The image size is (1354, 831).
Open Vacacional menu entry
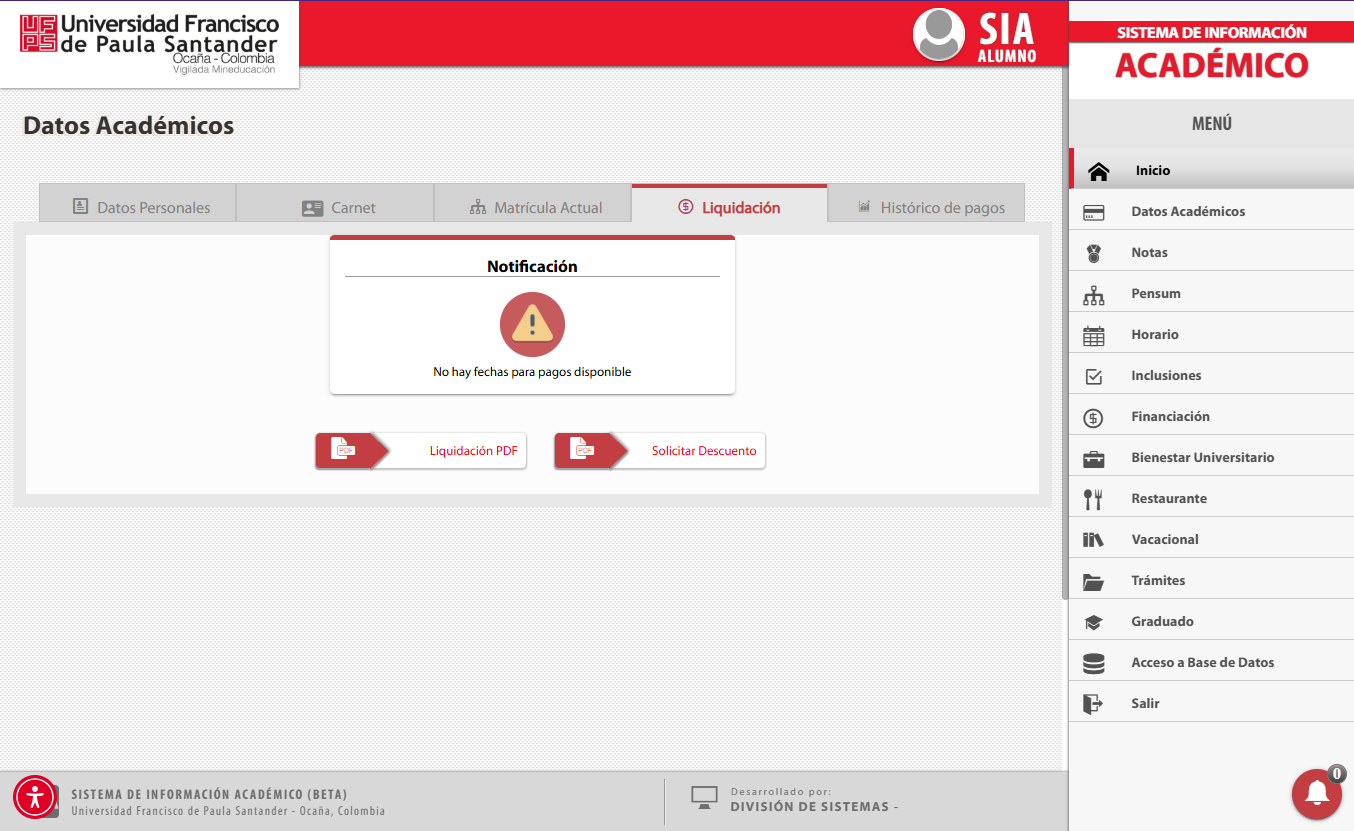click(x=1211, y=539)
